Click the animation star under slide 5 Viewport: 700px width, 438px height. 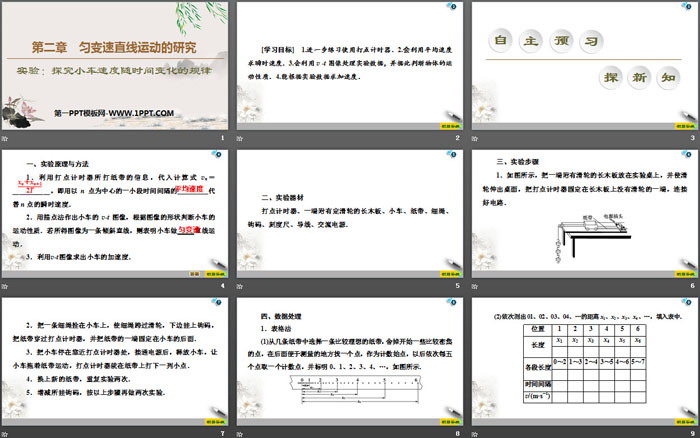tap(240, 286)
